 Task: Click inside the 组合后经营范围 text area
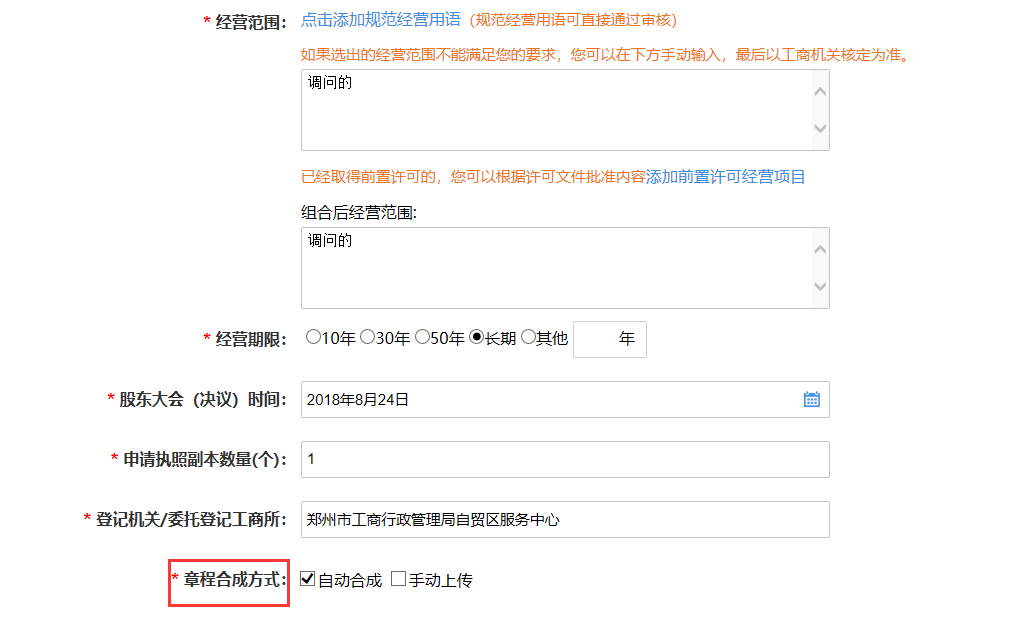pyautogui.click(x=550, y=268)
